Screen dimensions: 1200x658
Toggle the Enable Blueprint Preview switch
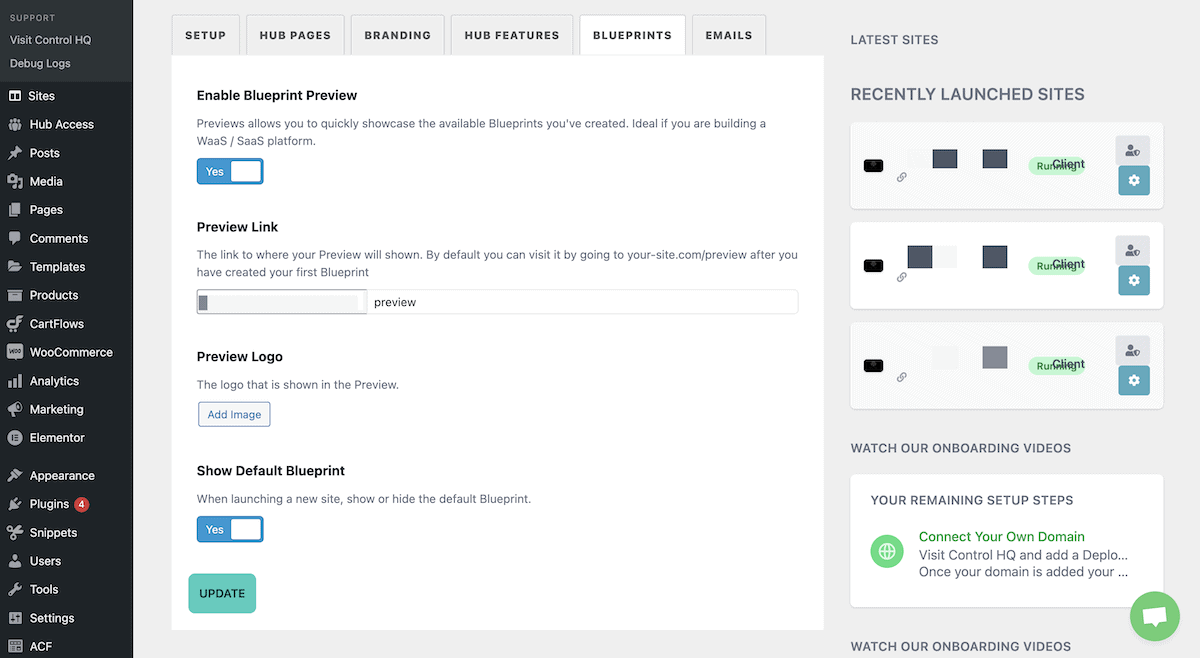(230, 172)
